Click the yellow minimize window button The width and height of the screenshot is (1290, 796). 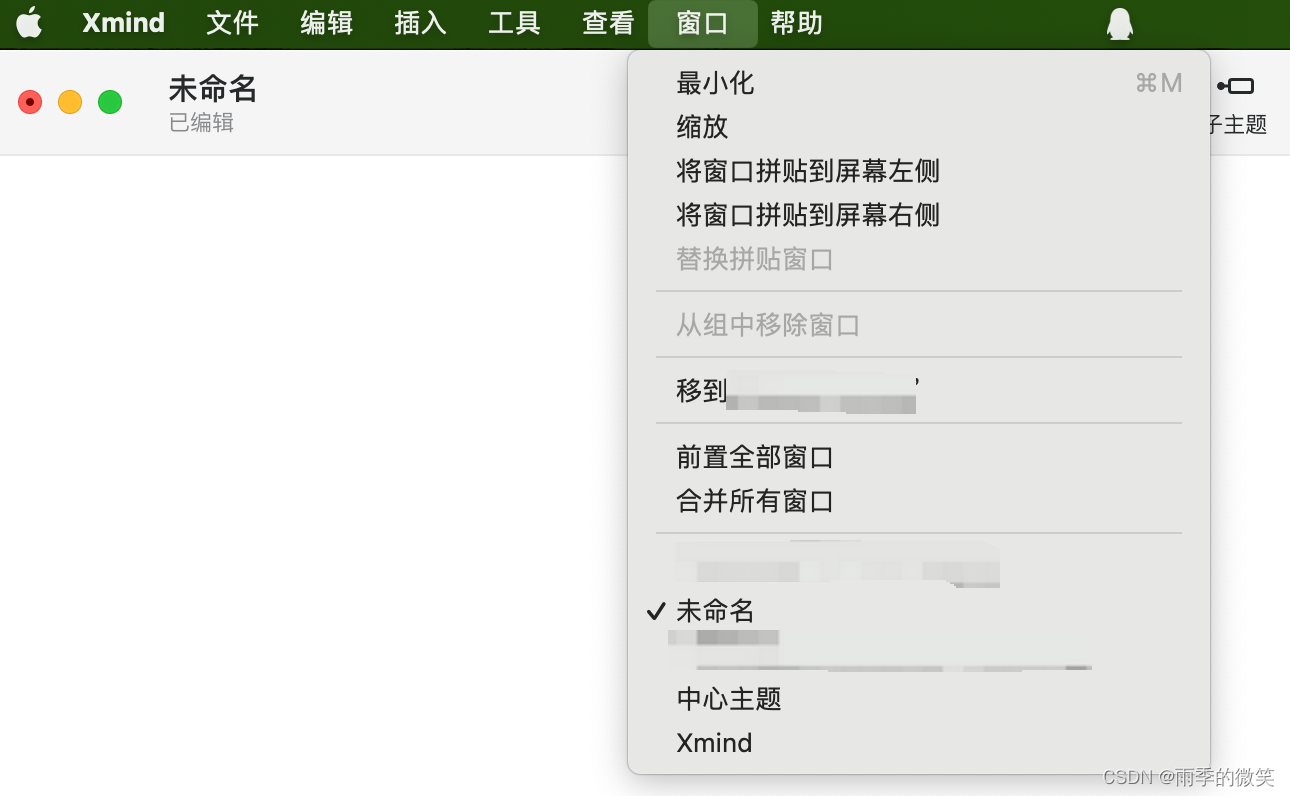pyautogui.click(x=70, y=102)
